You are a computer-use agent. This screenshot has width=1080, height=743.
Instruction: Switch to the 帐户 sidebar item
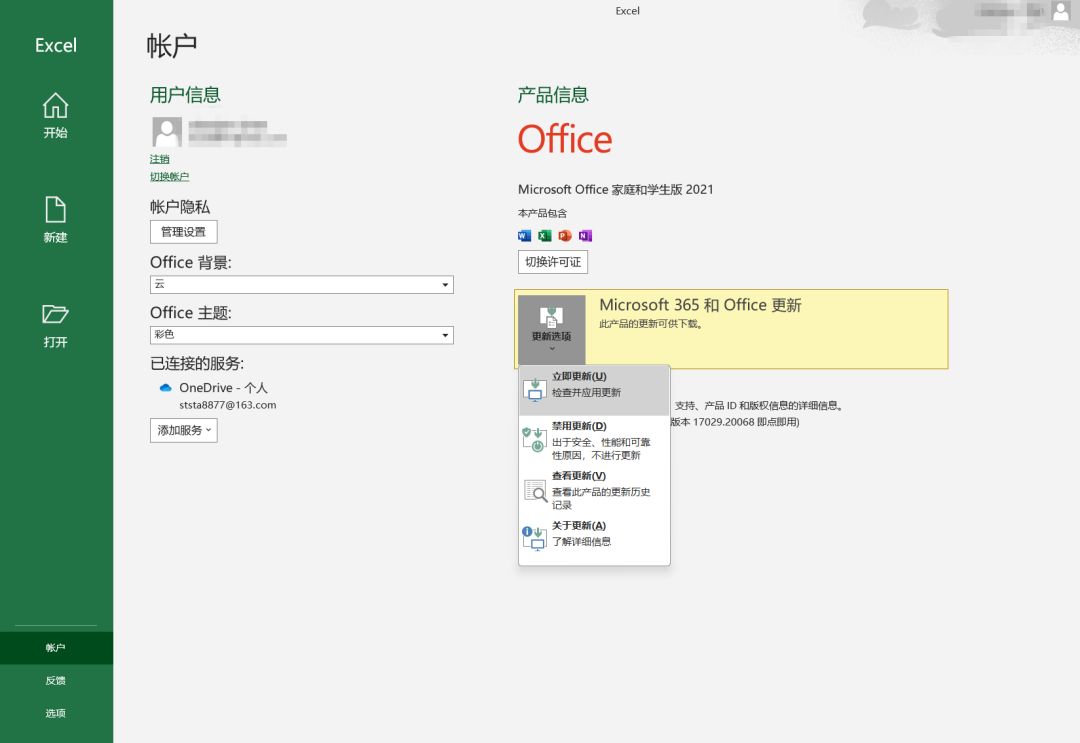click(56, 648)
